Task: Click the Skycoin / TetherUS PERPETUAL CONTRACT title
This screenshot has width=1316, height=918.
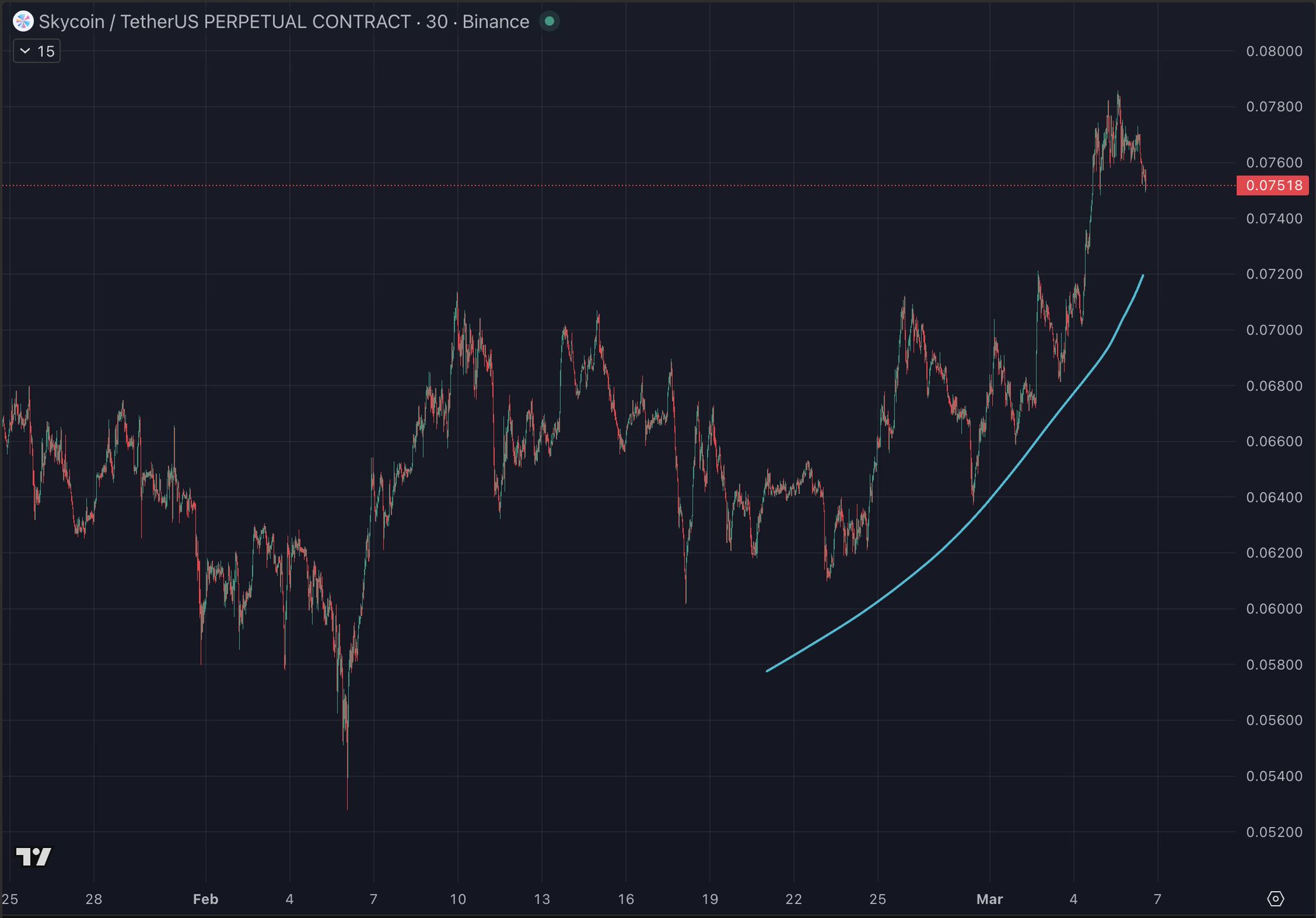Action: (x=224, y=22)
